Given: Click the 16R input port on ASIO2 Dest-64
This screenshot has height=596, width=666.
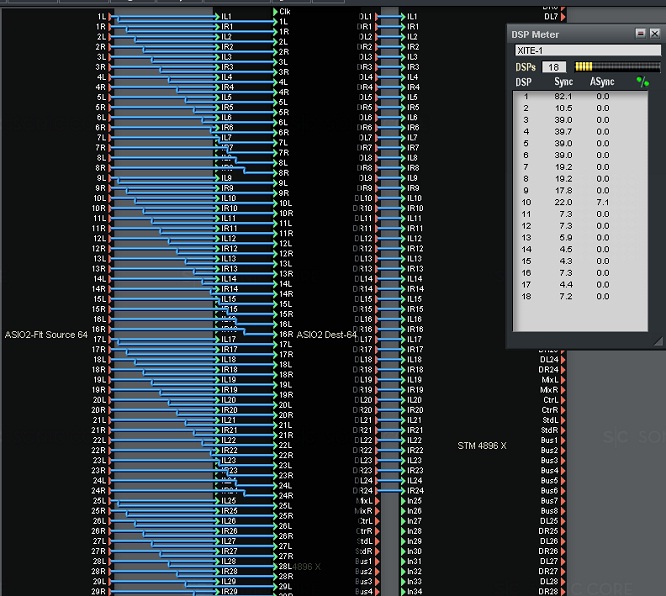Looking at the screenshot, I should [x=276, y=334].
